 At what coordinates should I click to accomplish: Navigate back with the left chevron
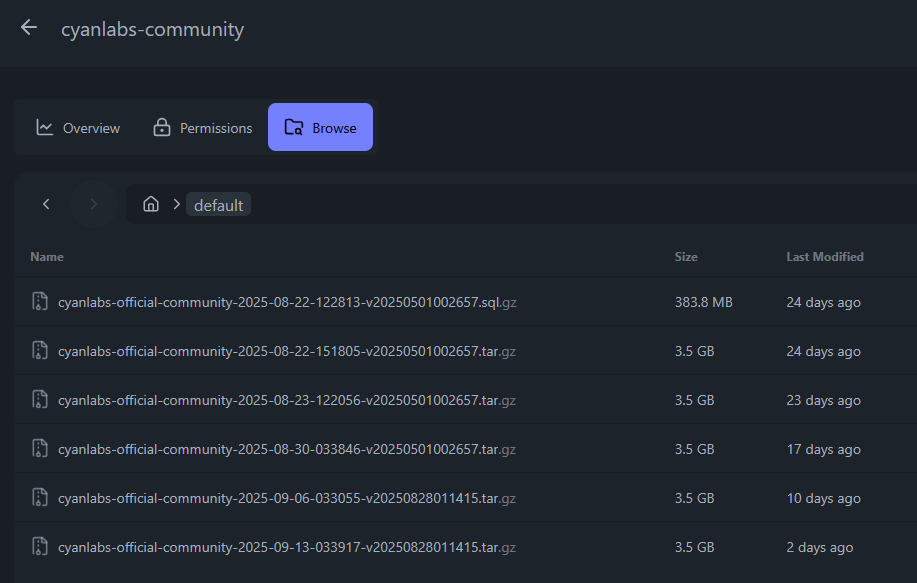click(46, 204)
